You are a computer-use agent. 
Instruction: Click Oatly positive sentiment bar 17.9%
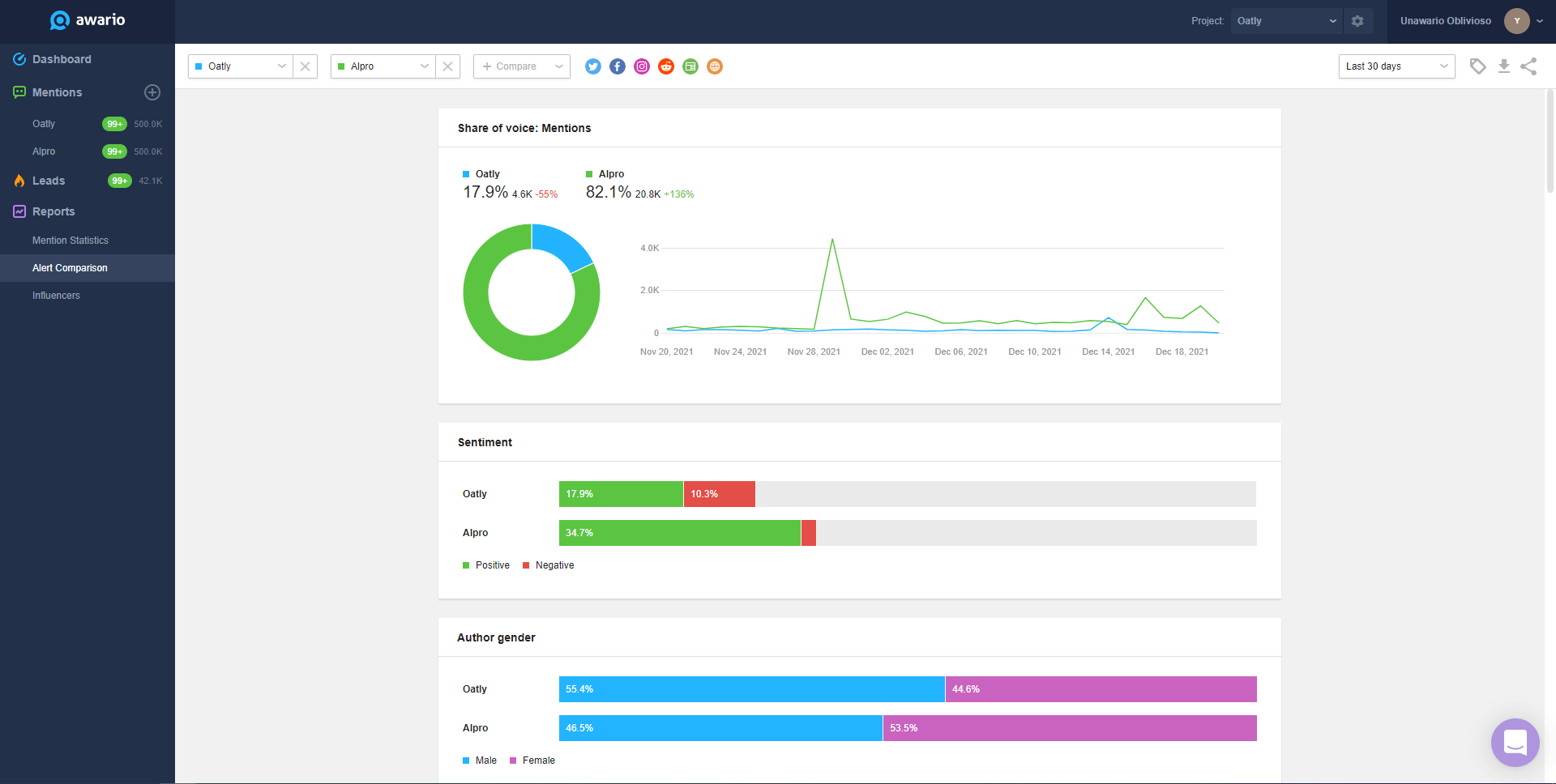pos(621,494)
